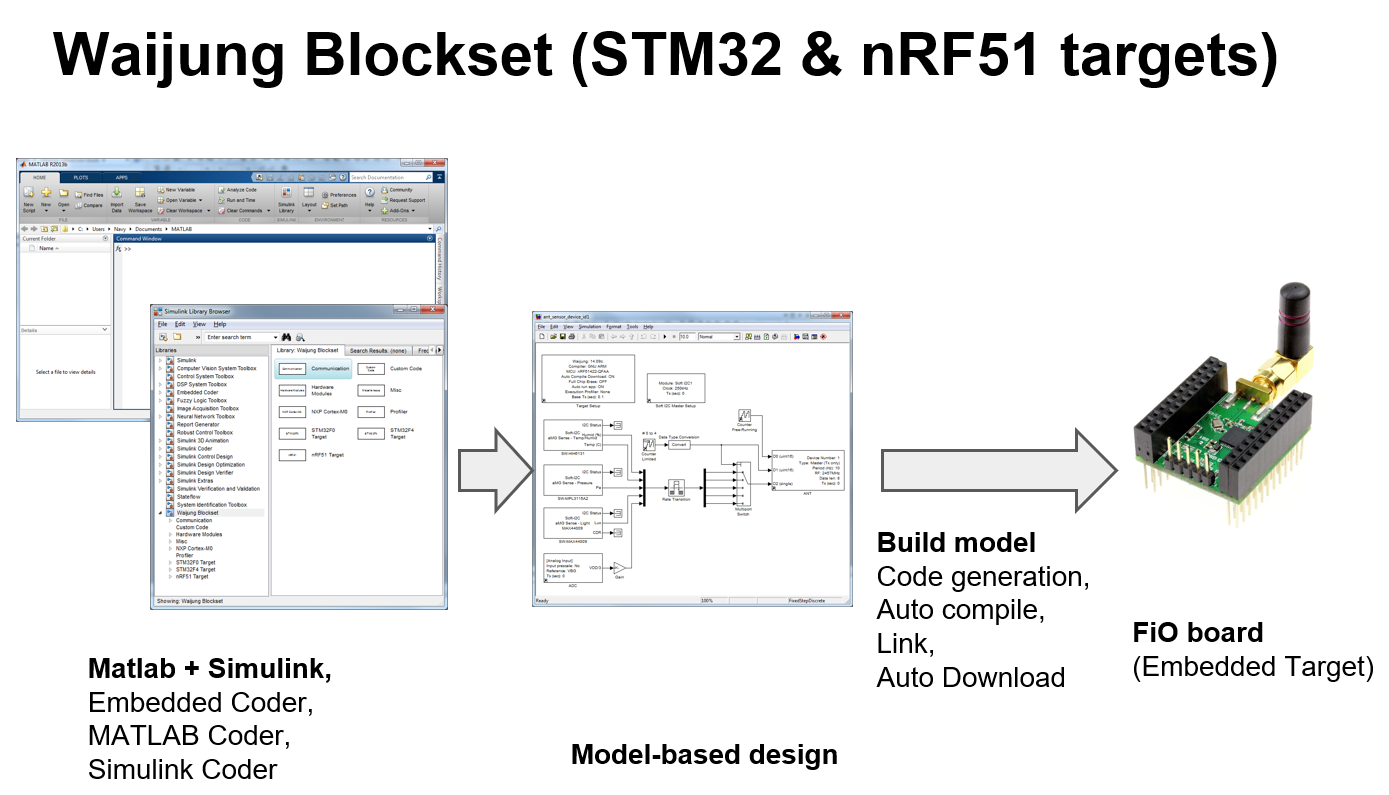1389x795 pixels.
Task: Collapse the Waijung Blockset tree node
Action: point(160,513)
